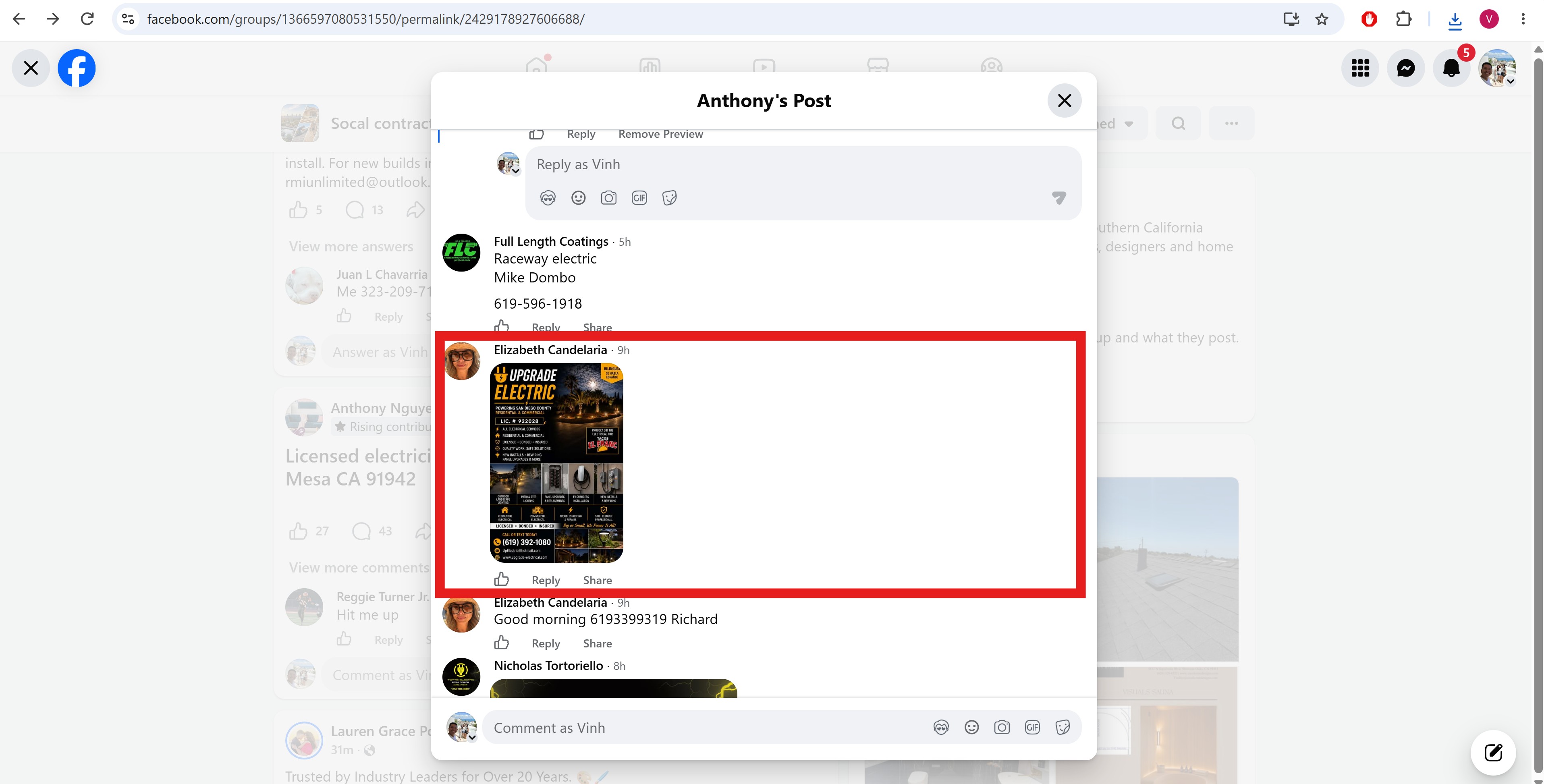Close the Anthony's Post dialog

(x=1064, y=100)
